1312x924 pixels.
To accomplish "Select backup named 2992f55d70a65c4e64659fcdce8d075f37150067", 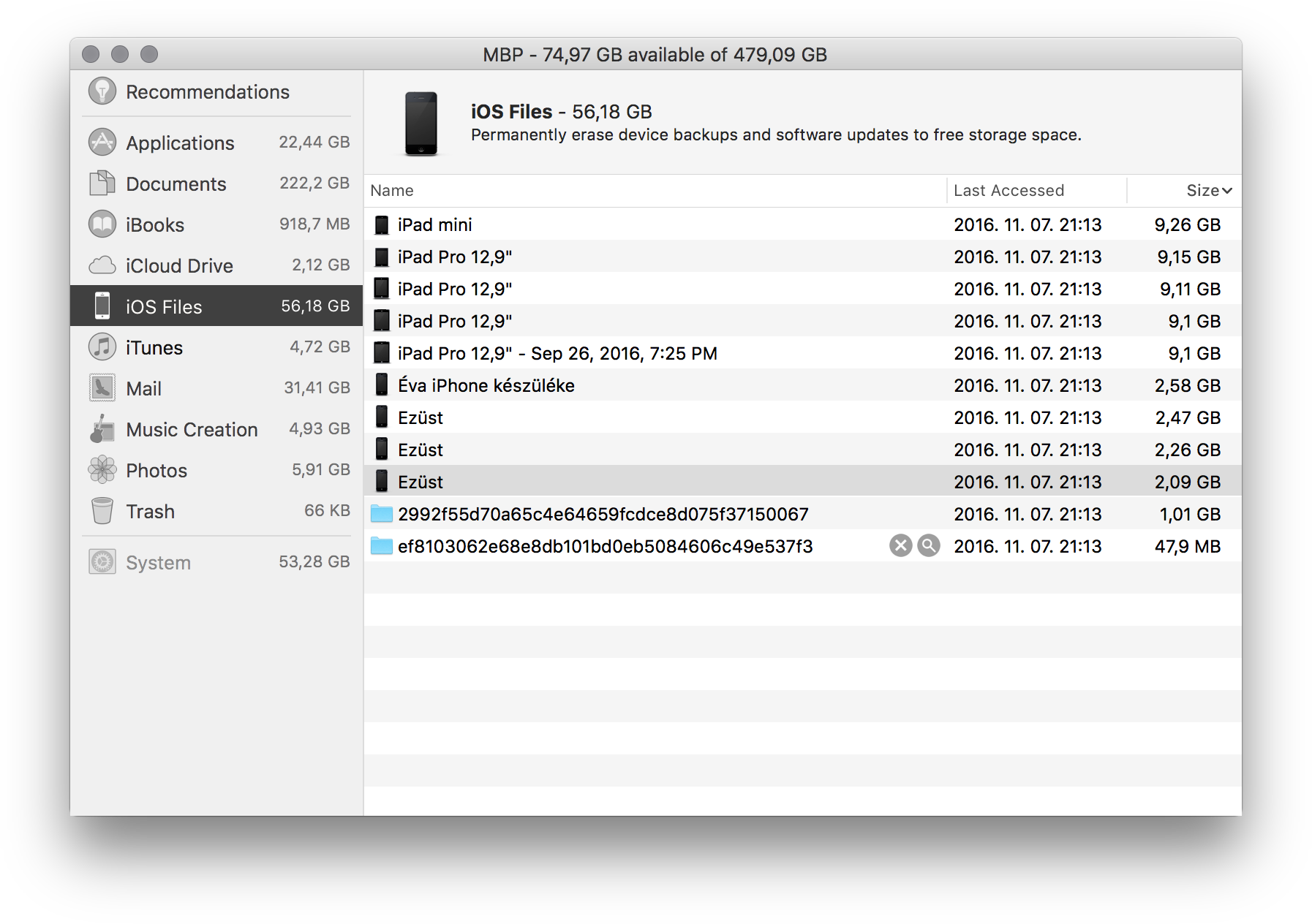I will [x=603, y=514].
